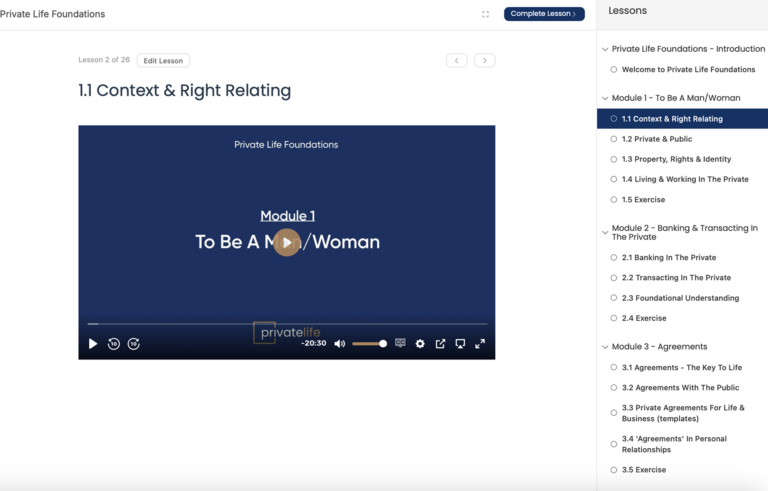768x491 pixels.
Task: Collapse Module 3 - Agreements section
Action: (x=605, y=347)
